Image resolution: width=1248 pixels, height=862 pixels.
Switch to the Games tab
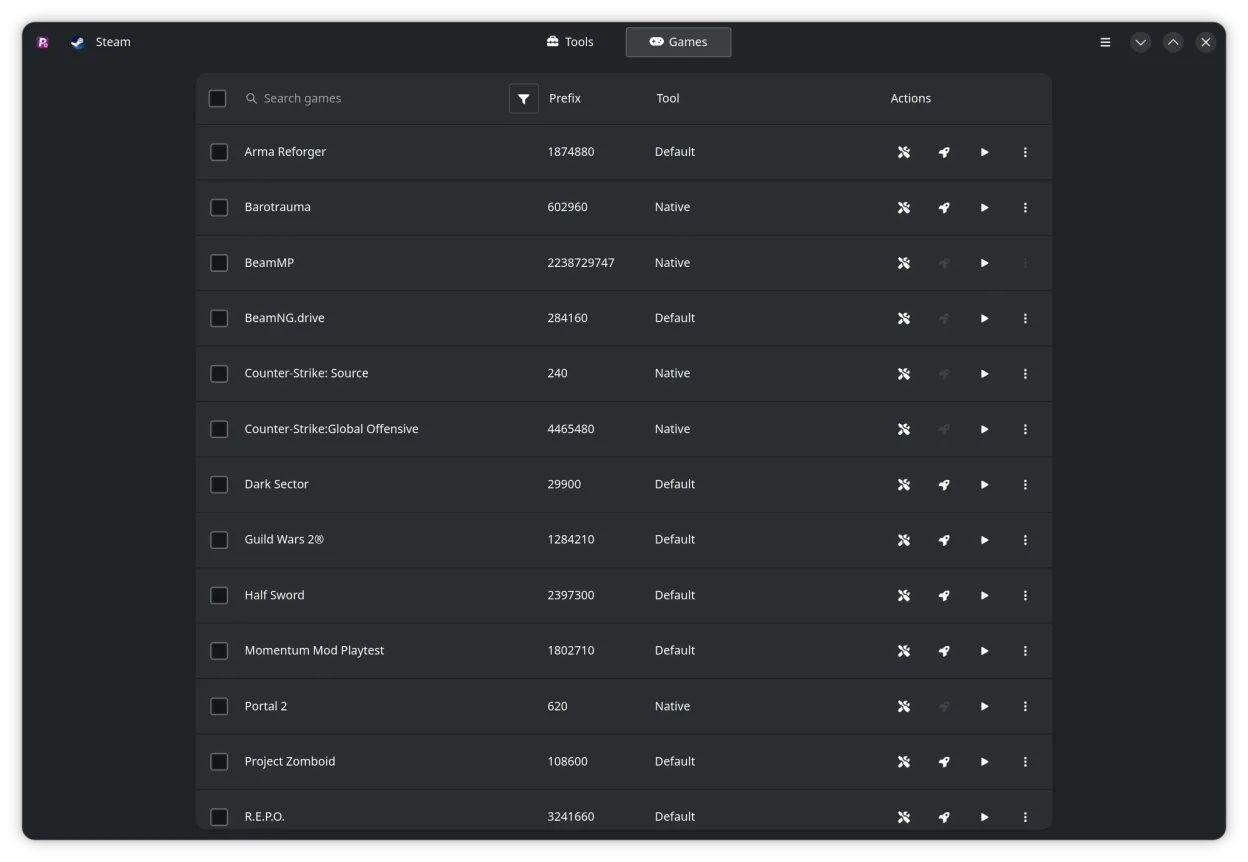click(678, 42)
